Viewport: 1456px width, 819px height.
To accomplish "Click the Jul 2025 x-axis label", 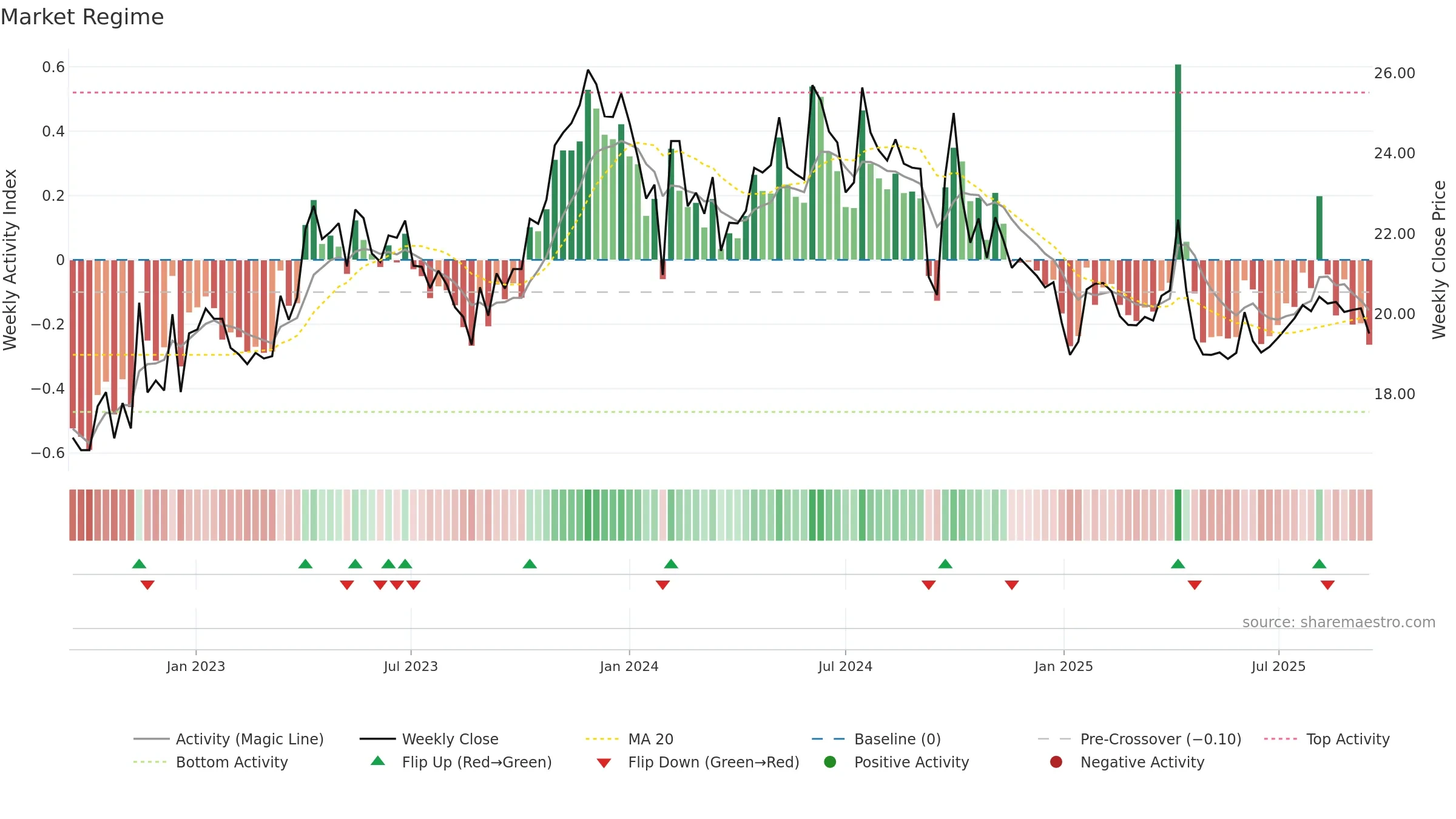I will click(1278, 666).
